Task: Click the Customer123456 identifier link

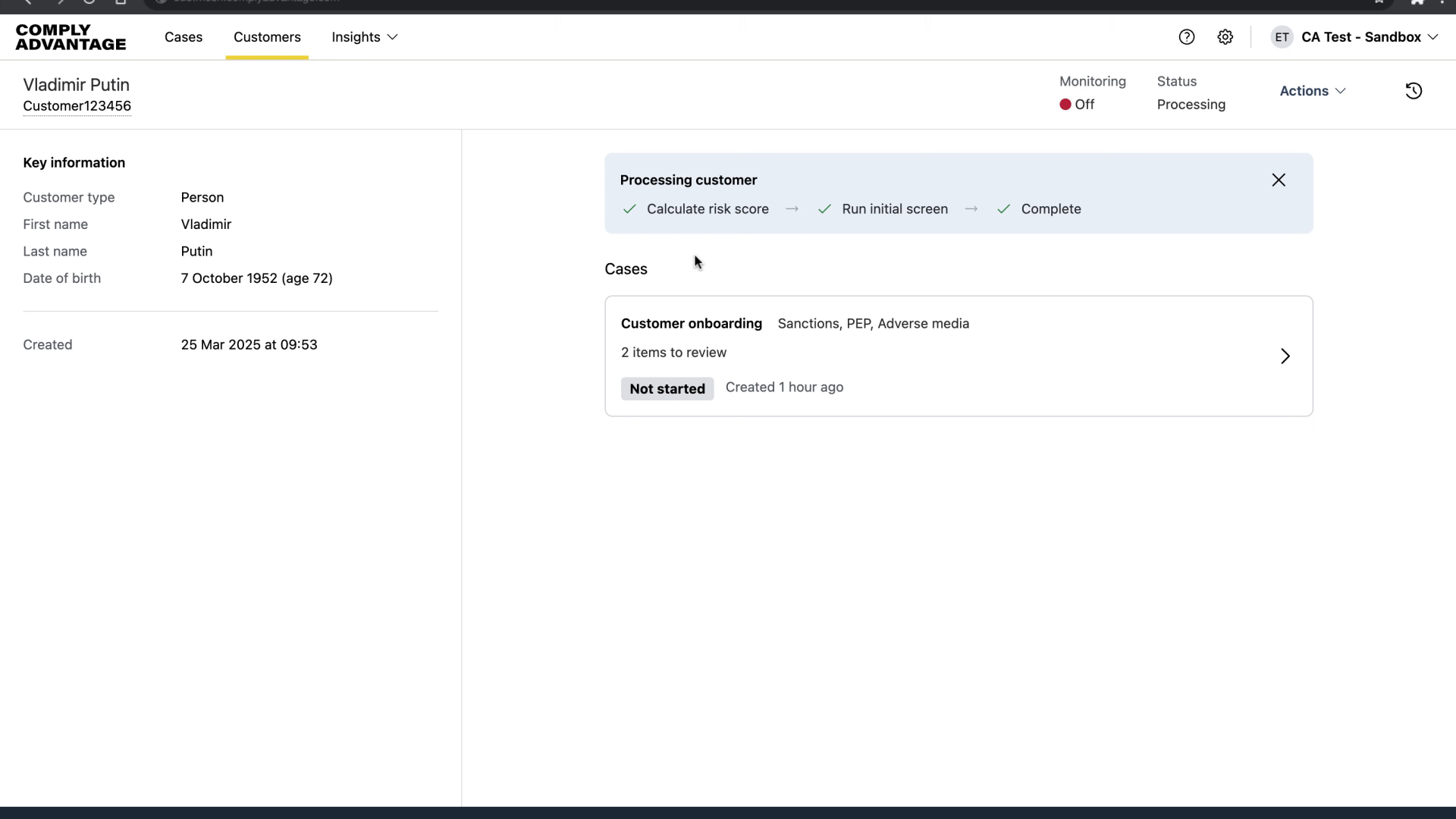Action: [x=77, y=106]
